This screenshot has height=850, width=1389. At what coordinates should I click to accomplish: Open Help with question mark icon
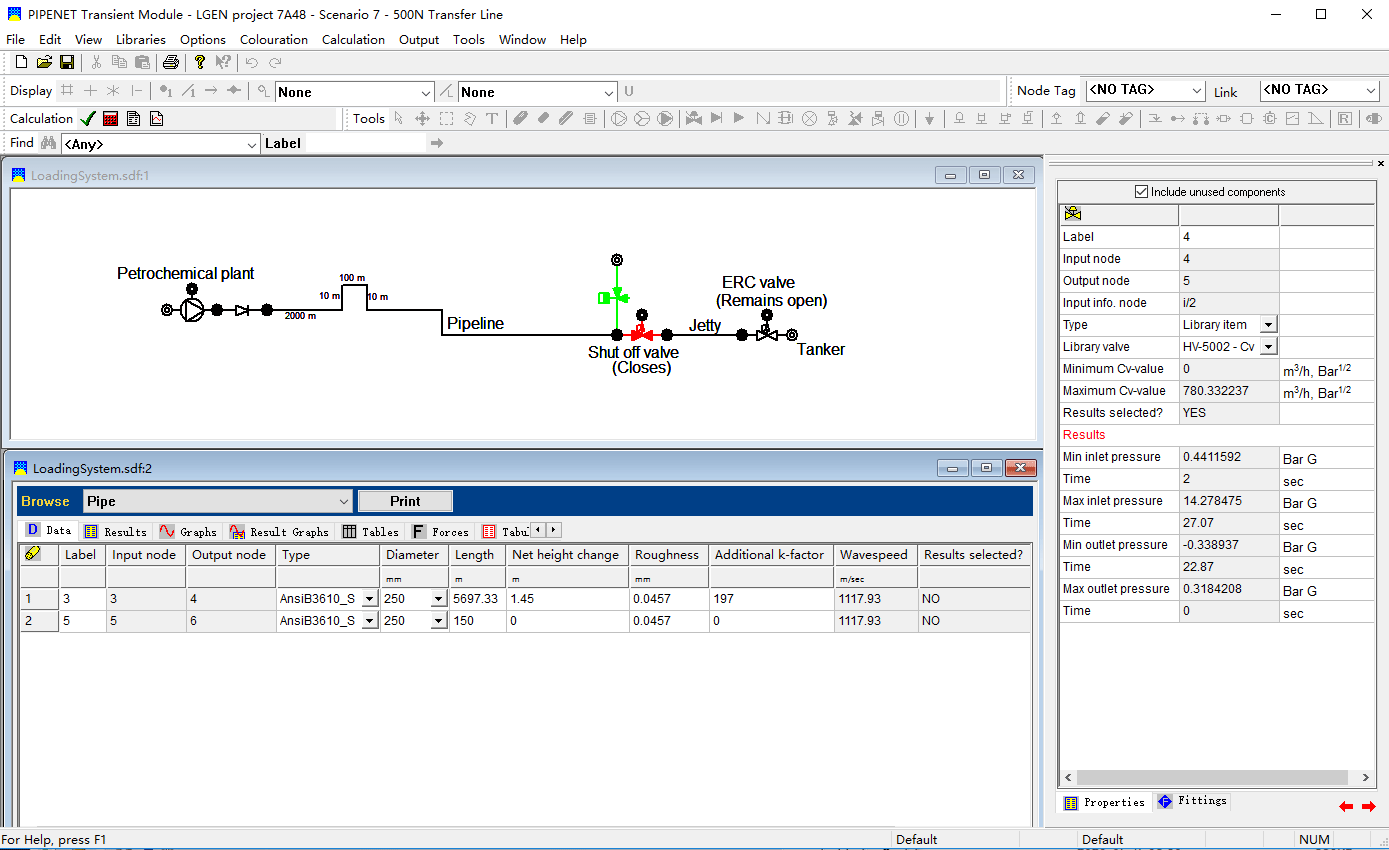tap(200, 62)
